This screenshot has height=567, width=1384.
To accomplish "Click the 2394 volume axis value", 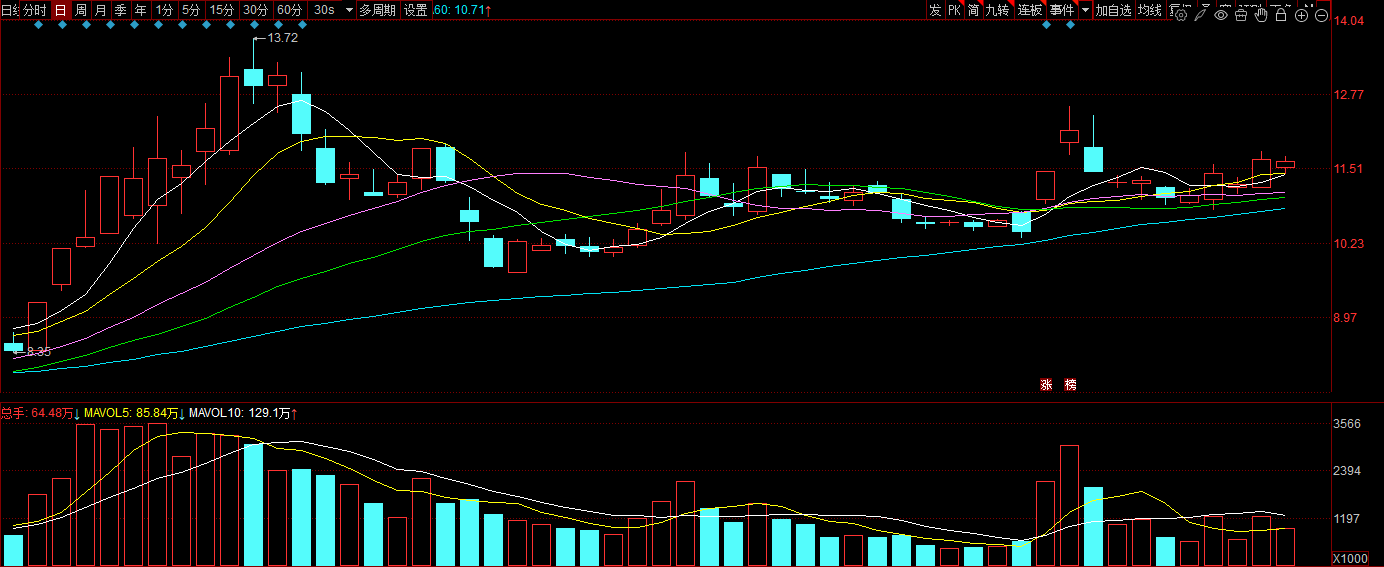I will click(x=1348, y=471).
